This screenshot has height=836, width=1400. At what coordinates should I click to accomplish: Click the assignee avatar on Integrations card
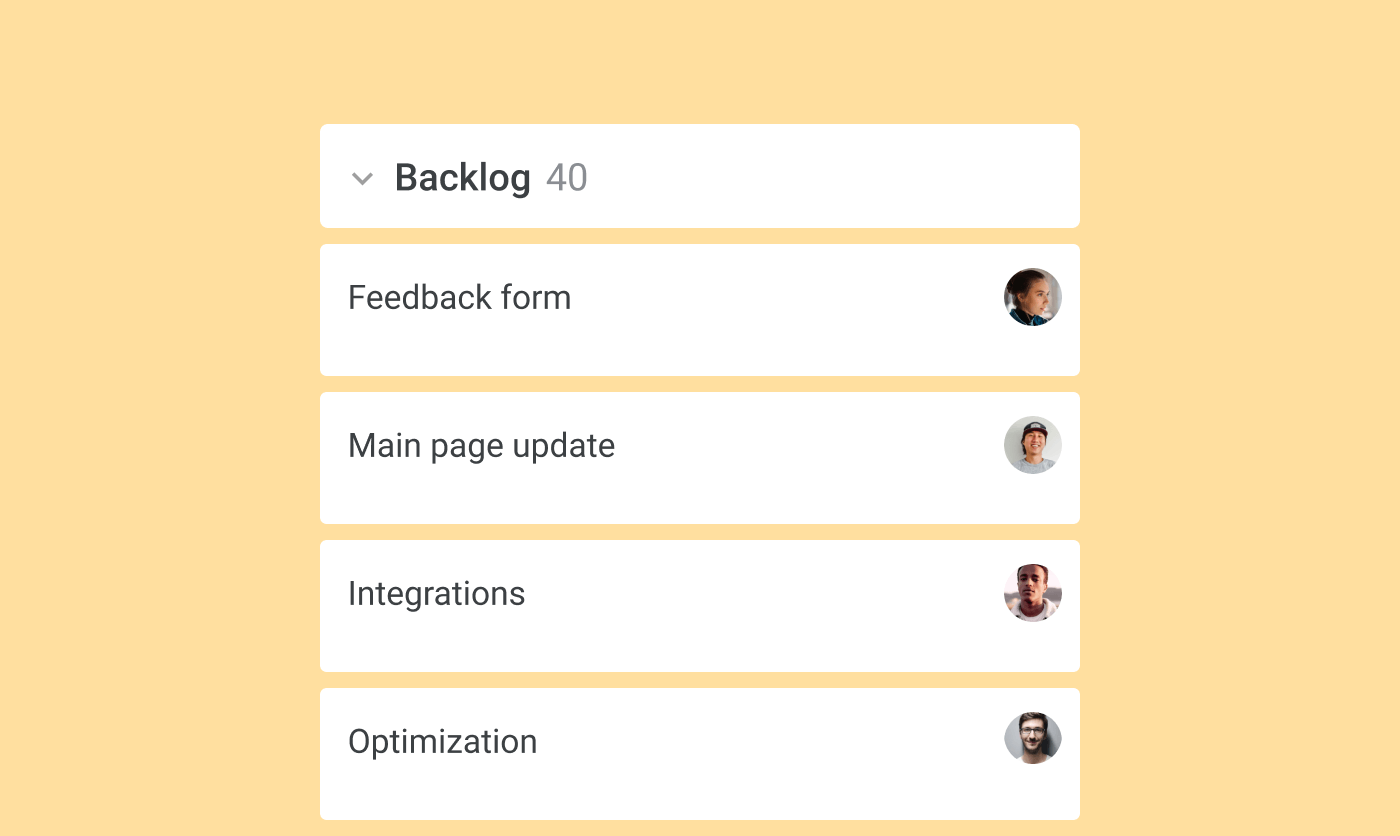pos(1033,592)
